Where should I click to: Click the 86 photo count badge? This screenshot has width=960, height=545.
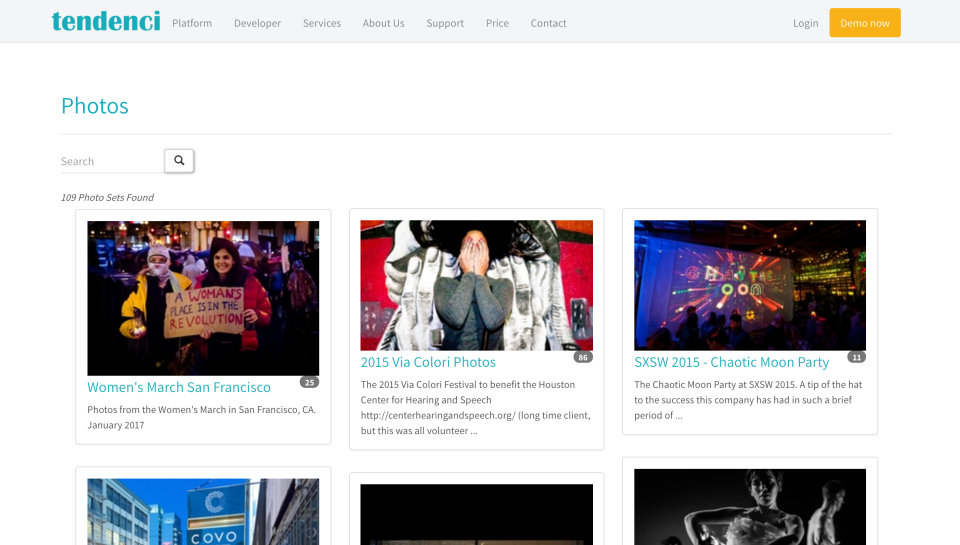click(583, 357)
